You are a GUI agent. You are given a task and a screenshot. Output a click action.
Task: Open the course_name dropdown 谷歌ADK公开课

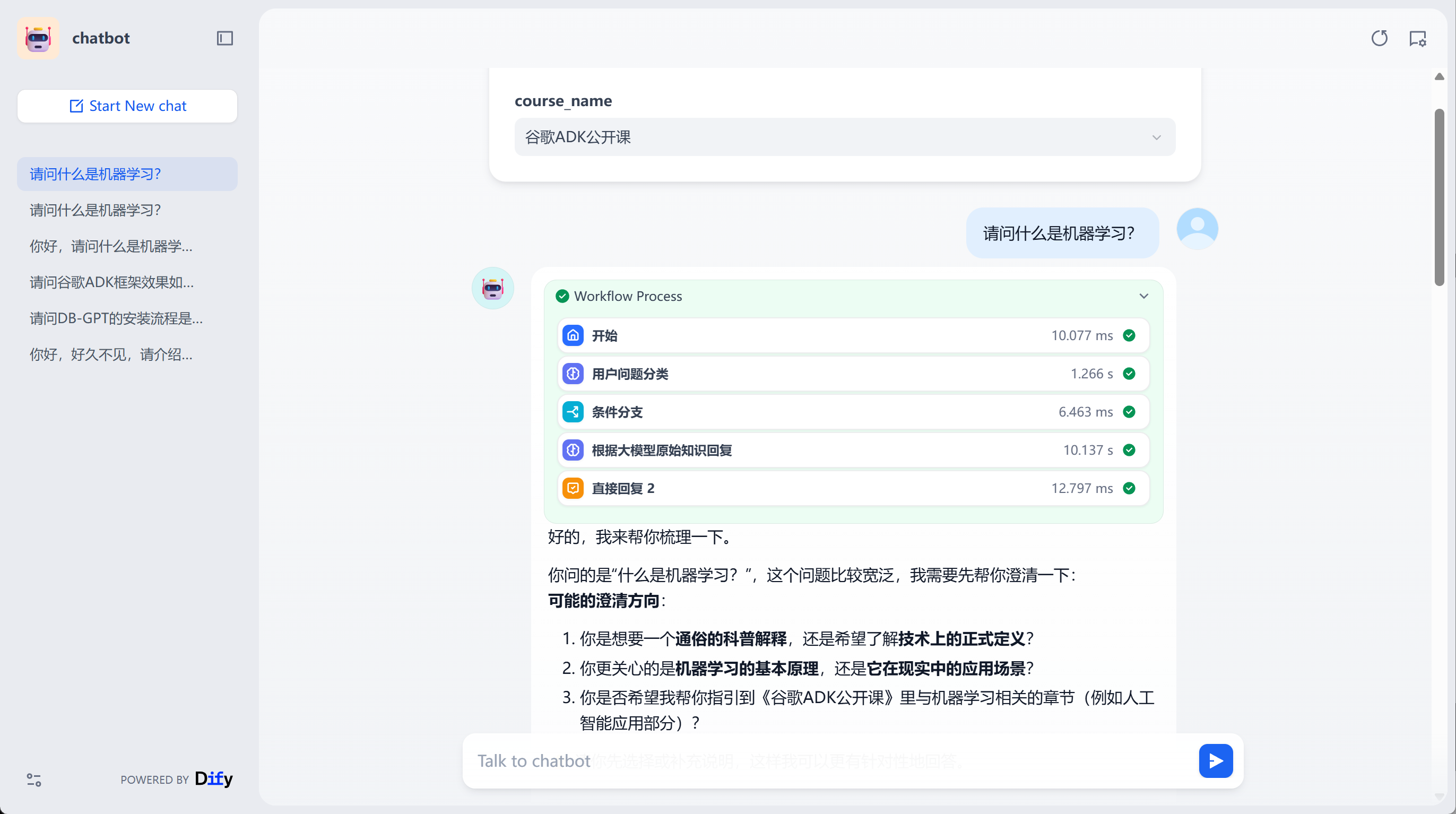(x=844, y=137)
